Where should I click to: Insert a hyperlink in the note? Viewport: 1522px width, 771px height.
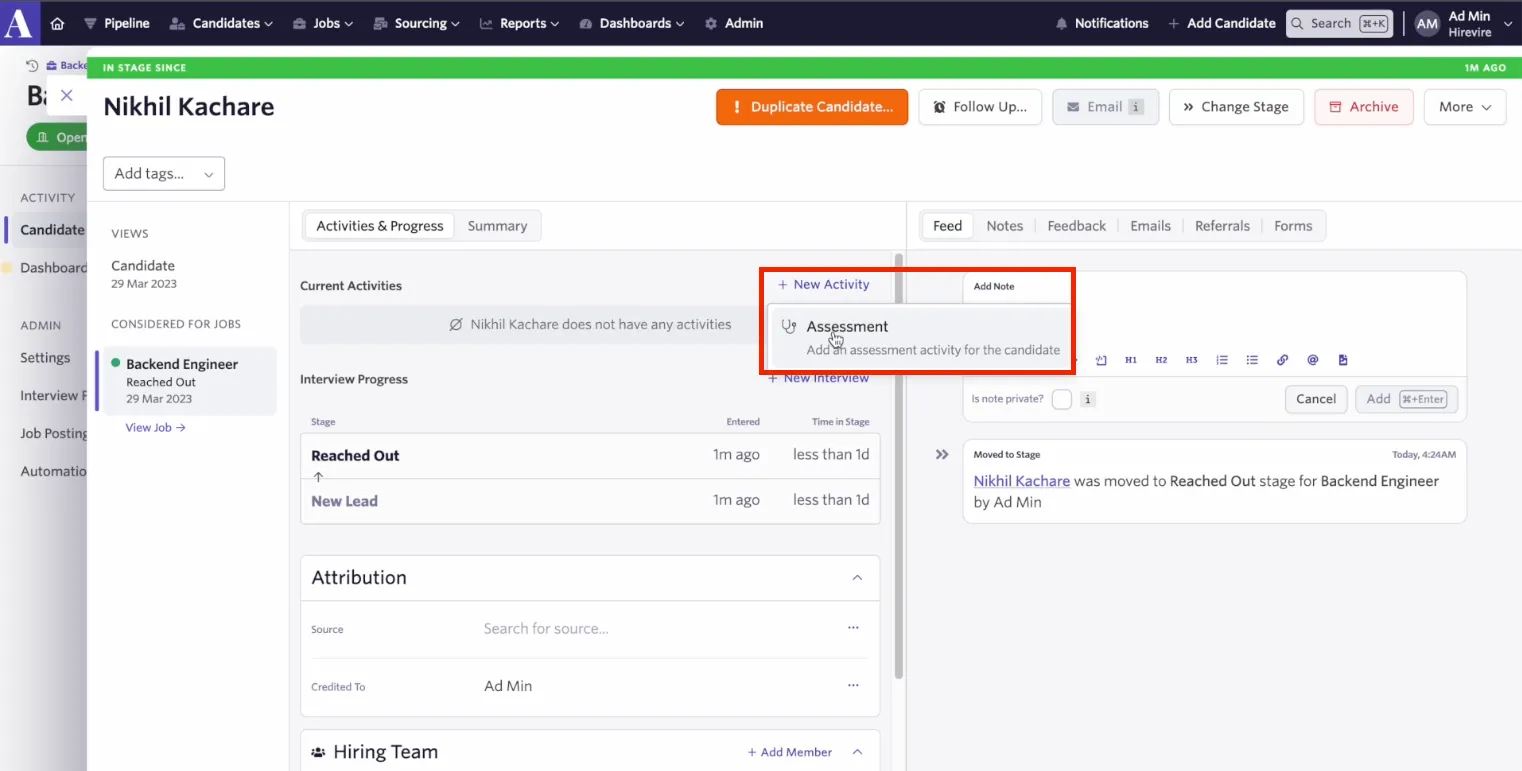click(1282, 360)
